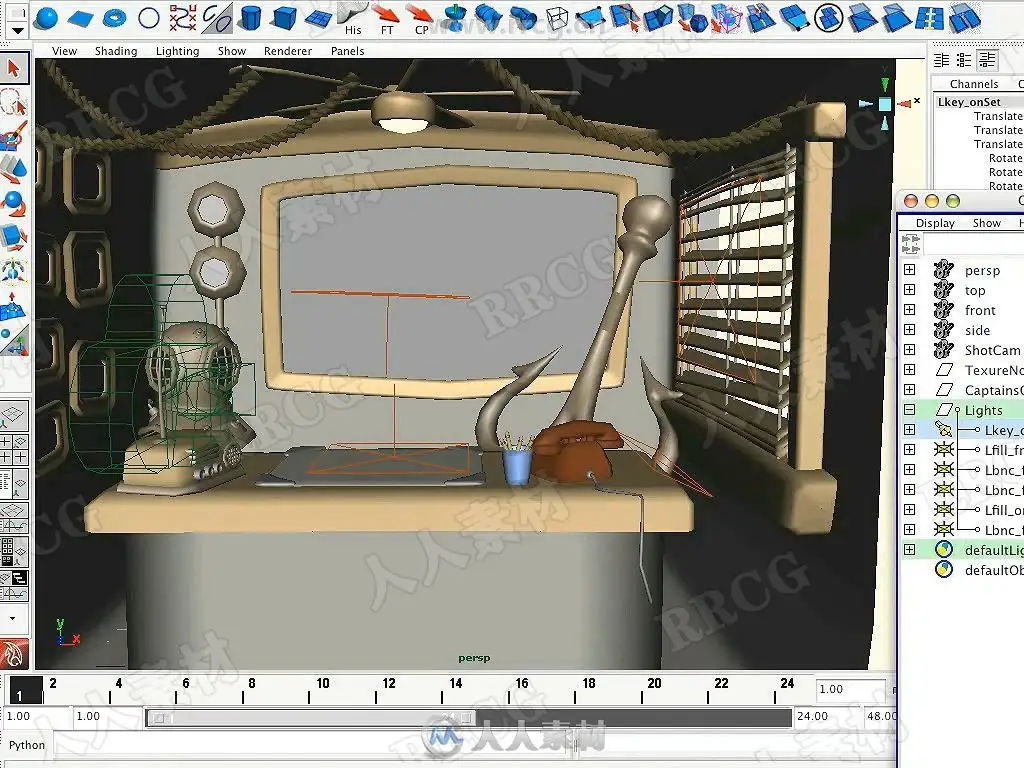The image size is (1024, 768).
Task: Create a polygon plane from shelf
Action: [80, 19]
